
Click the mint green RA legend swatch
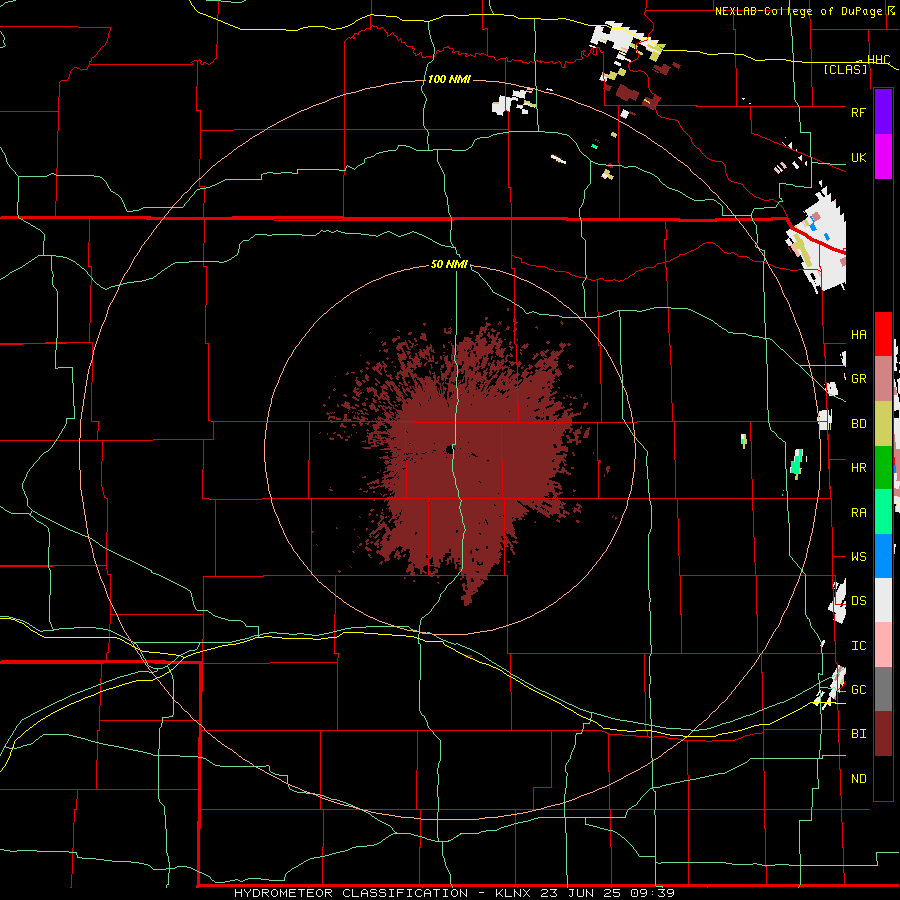tap(883, 512)
